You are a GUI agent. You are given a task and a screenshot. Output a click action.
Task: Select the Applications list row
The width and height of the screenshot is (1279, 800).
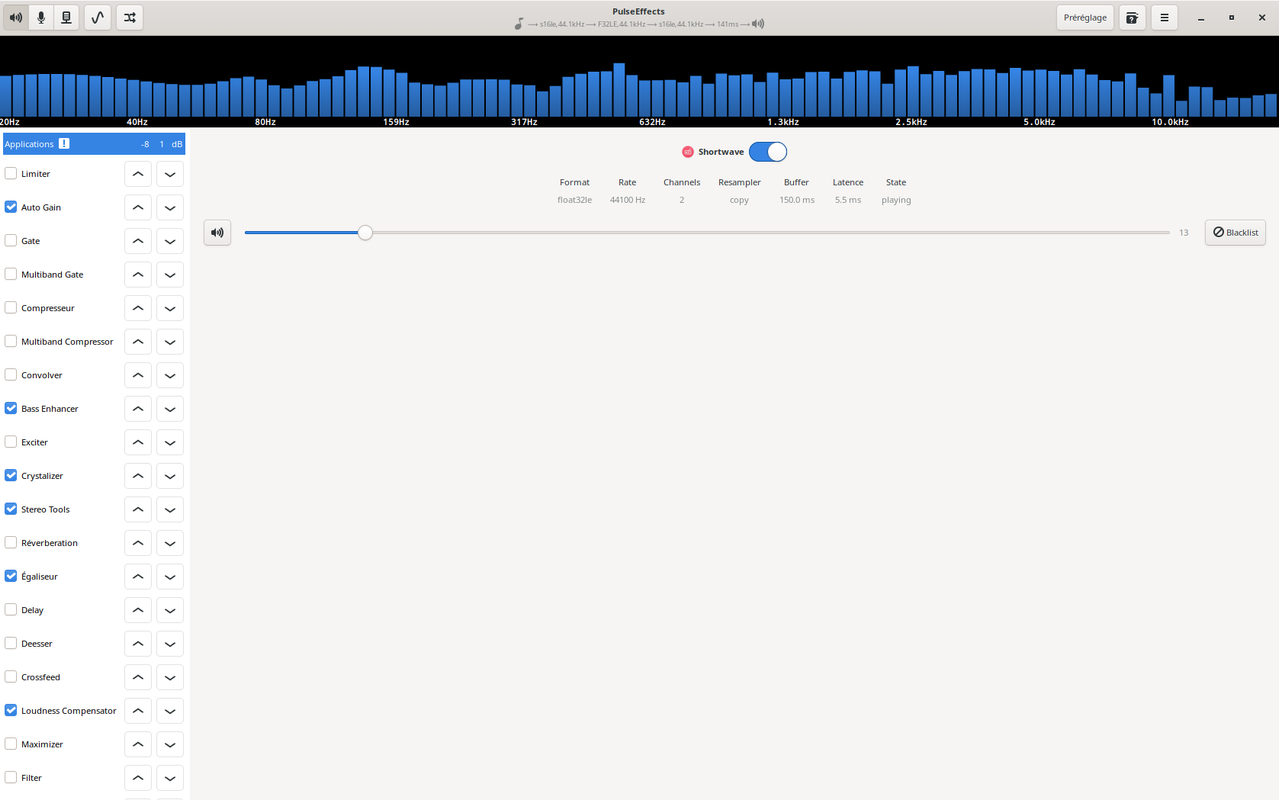click(94, 144)
